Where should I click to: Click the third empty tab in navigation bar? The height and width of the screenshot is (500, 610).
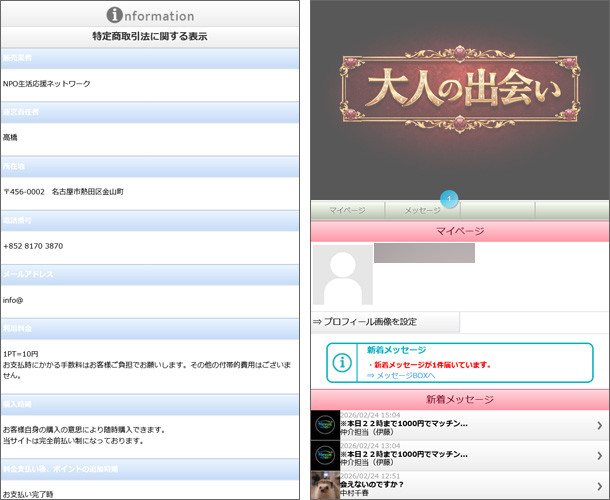[497, 211]
